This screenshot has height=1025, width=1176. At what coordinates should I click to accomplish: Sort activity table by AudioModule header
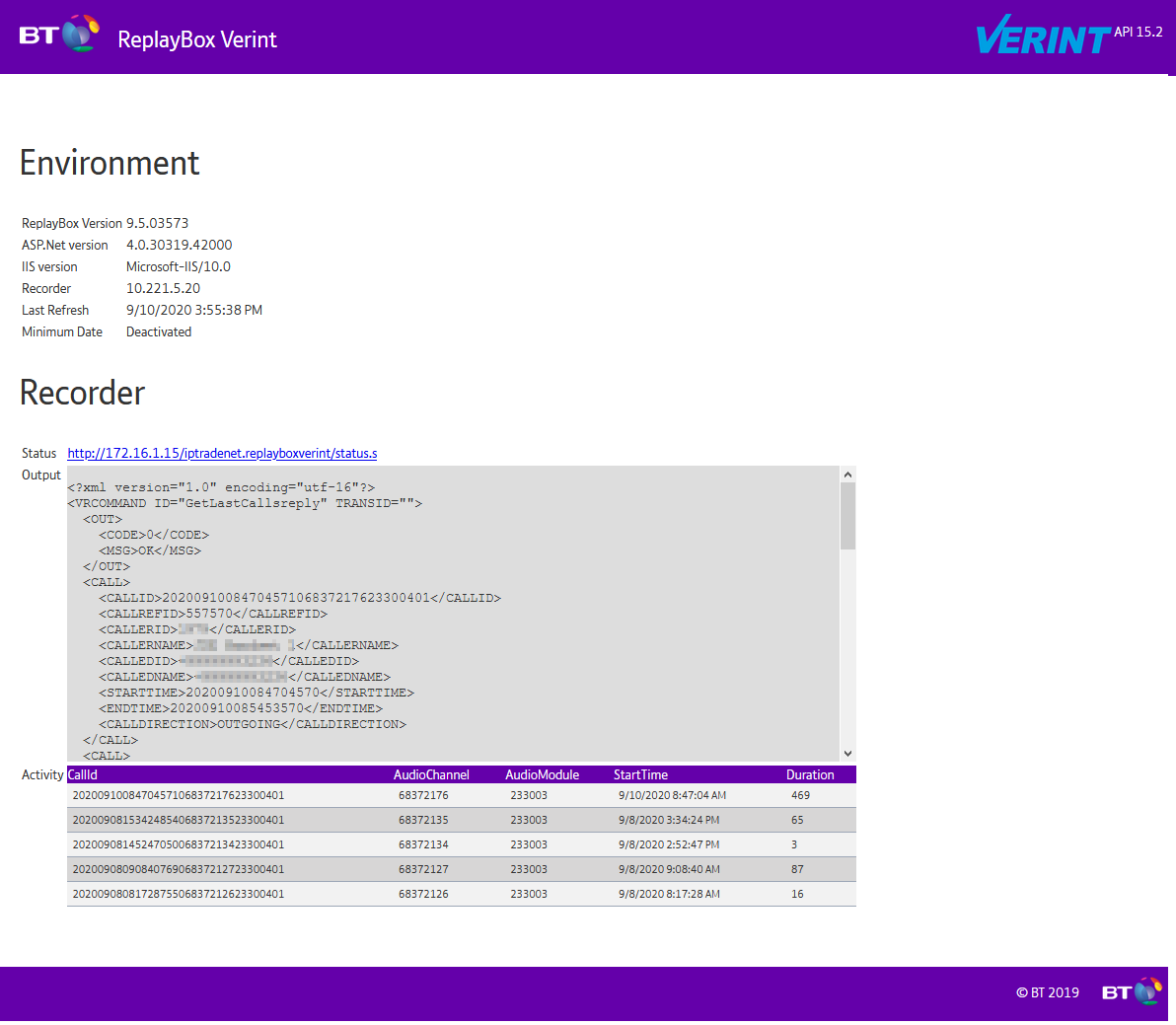[x=543, y=774]
